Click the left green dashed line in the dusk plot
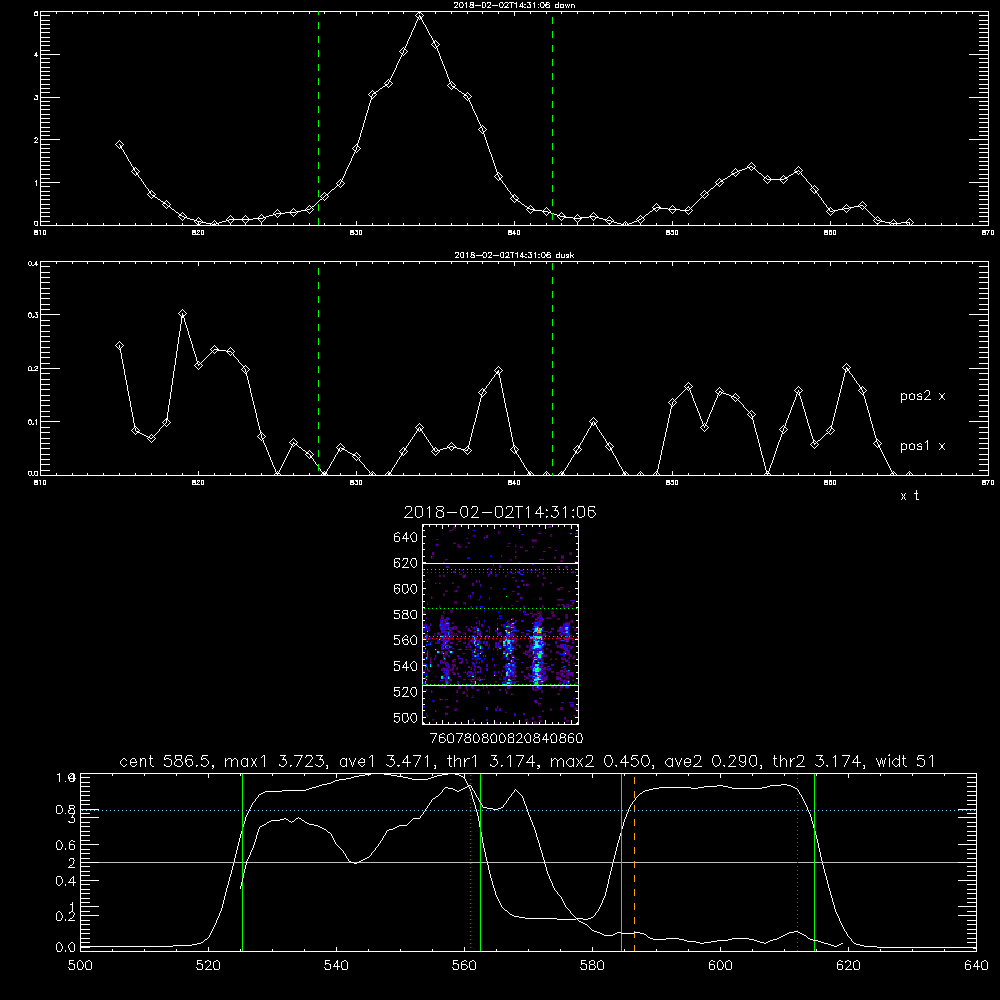Viewport: 1000px width, 1000px height. coord(318,369)
